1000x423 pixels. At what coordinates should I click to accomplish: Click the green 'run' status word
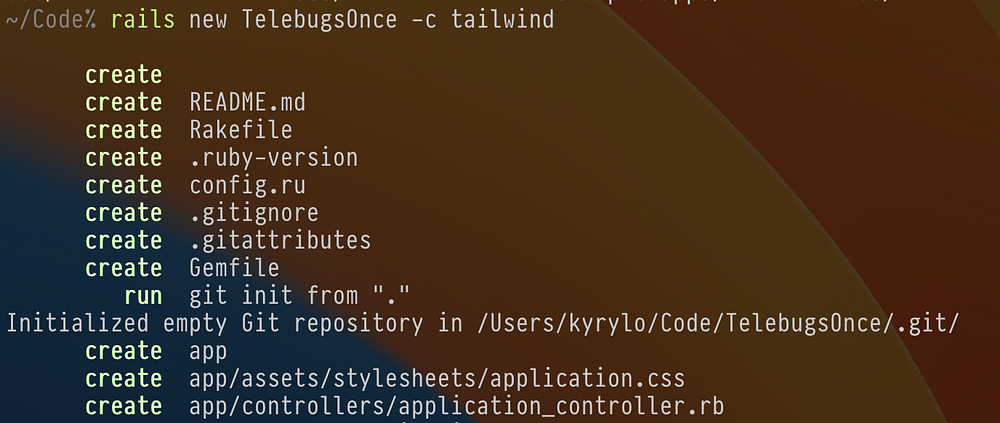[x=143, y=296]
